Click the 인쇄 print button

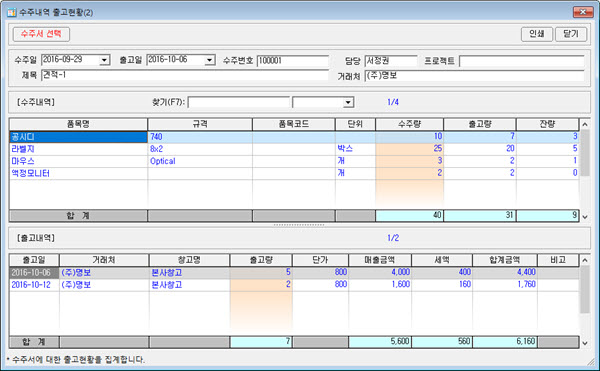pos(536,34)
